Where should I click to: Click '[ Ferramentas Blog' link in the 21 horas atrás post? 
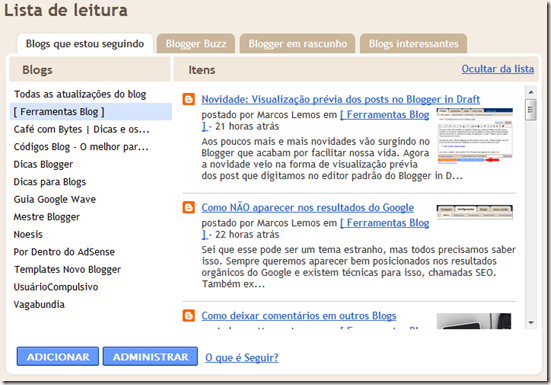pyautogui.click(x=384, y=115)
